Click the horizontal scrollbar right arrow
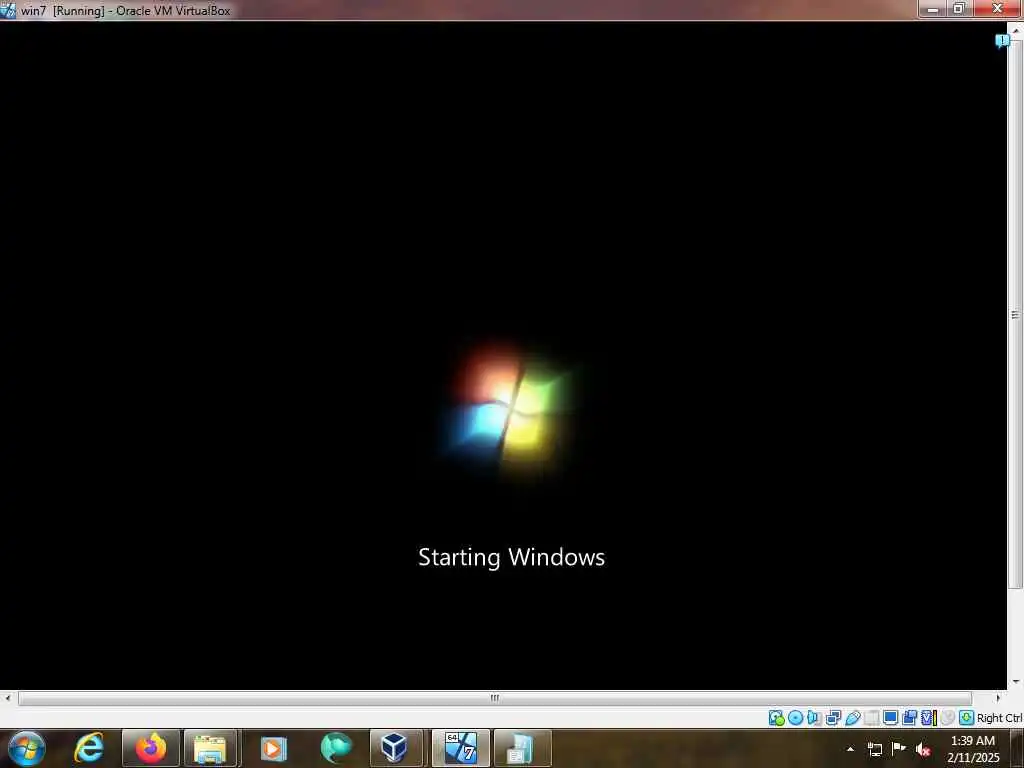This screenshot has width=1024, height=768. [x=998, y=698]
